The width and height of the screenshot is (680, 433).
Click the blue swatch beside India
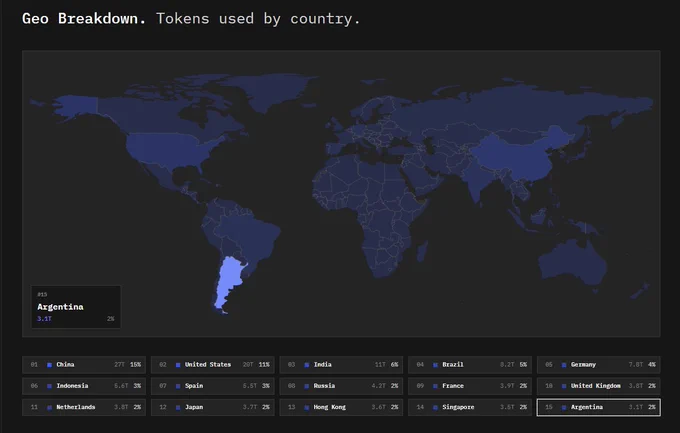coord(307,365)
